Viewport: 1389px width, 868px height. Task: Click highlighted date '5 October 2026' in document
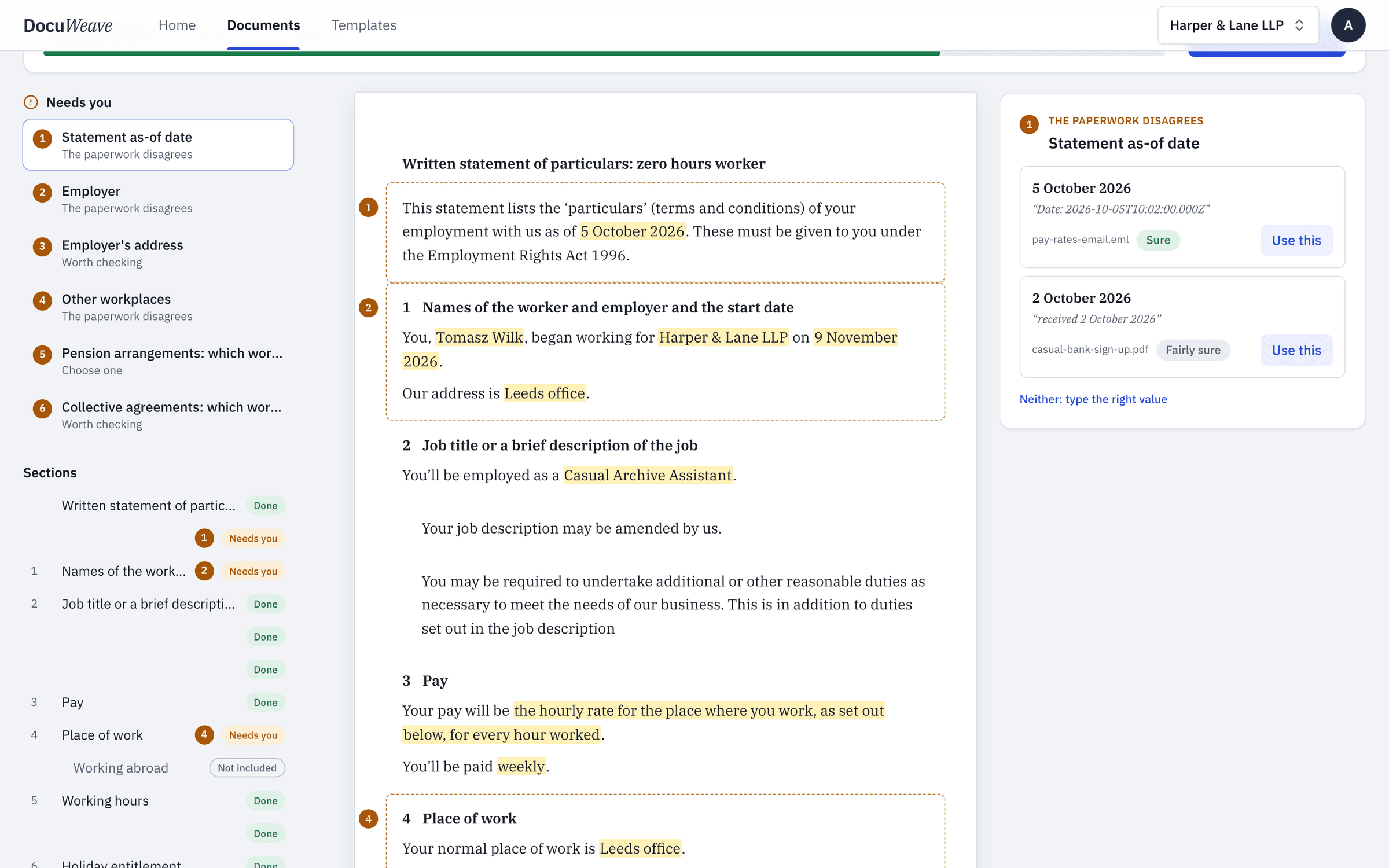[x=633, y=231]
